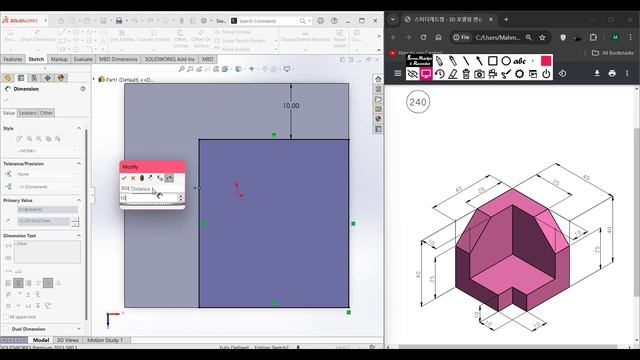640x360 pixels.
Task: Expand the Part1 (Default) tree flyout
Action: pyautogui.click(x=93, y=80)
